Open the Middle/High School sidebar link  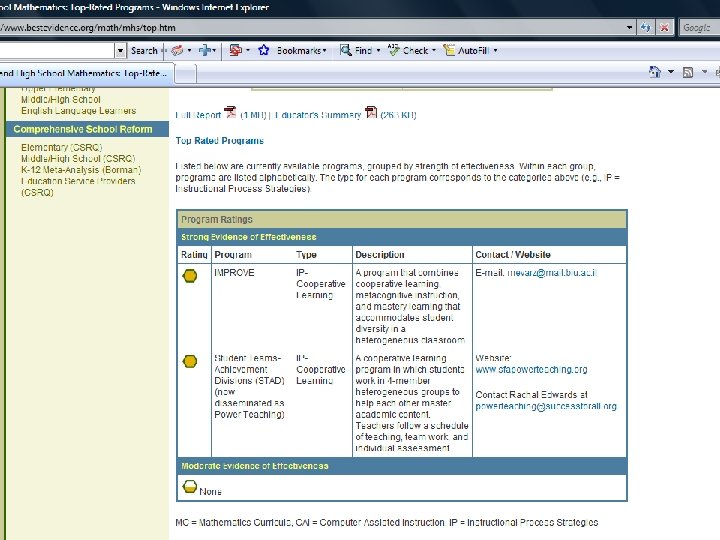(61, 100)
